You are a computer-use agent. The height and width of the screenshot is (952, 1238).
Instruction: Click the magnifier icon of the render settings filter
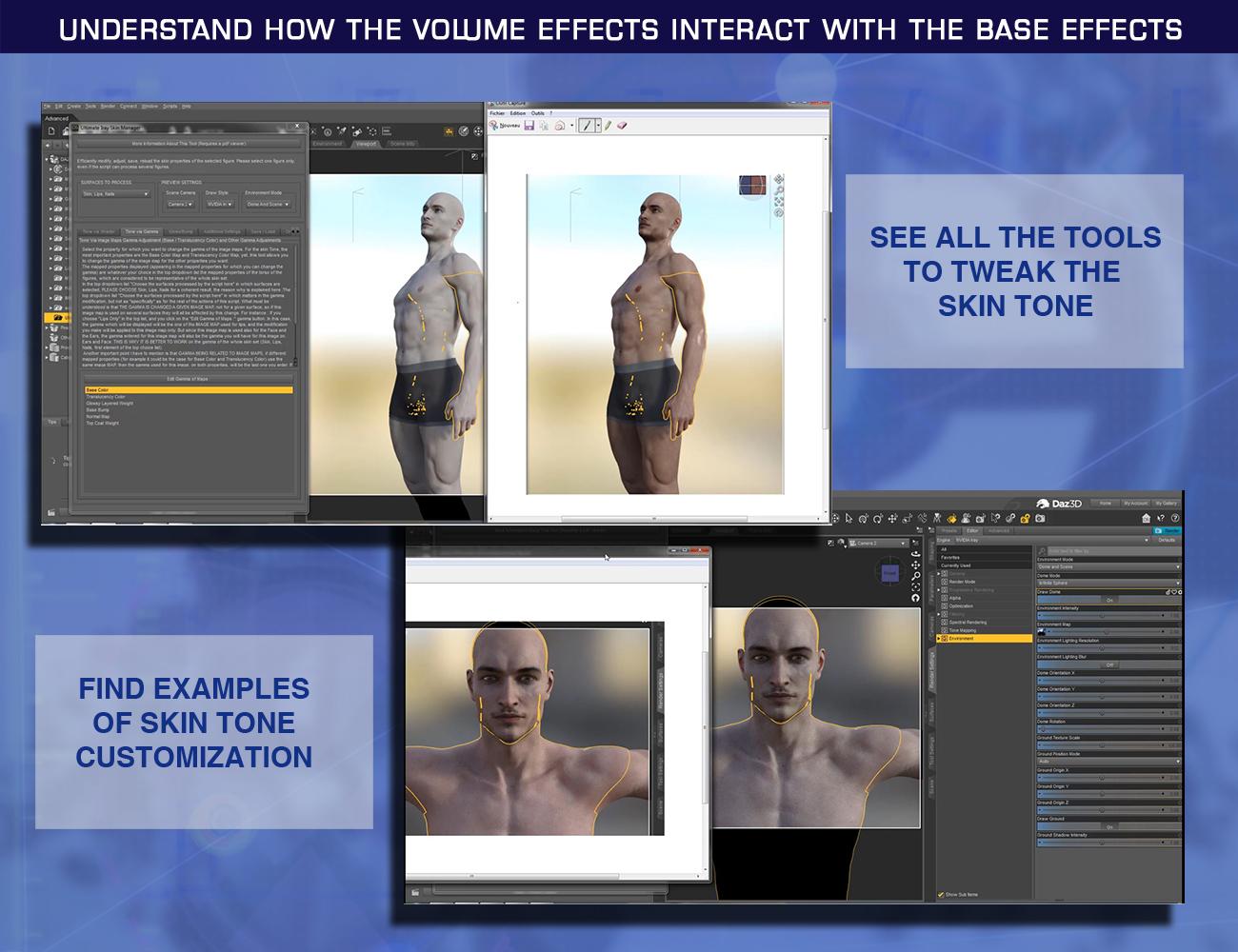click(x=1041, y=550)
